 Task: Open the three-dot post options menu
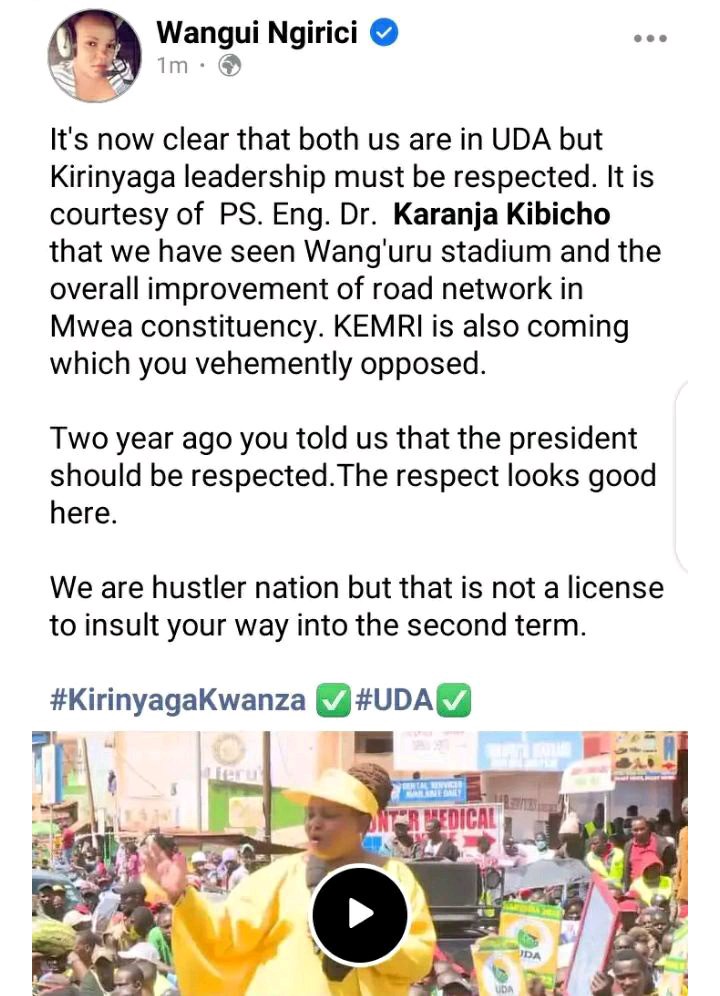click(650, 39)
